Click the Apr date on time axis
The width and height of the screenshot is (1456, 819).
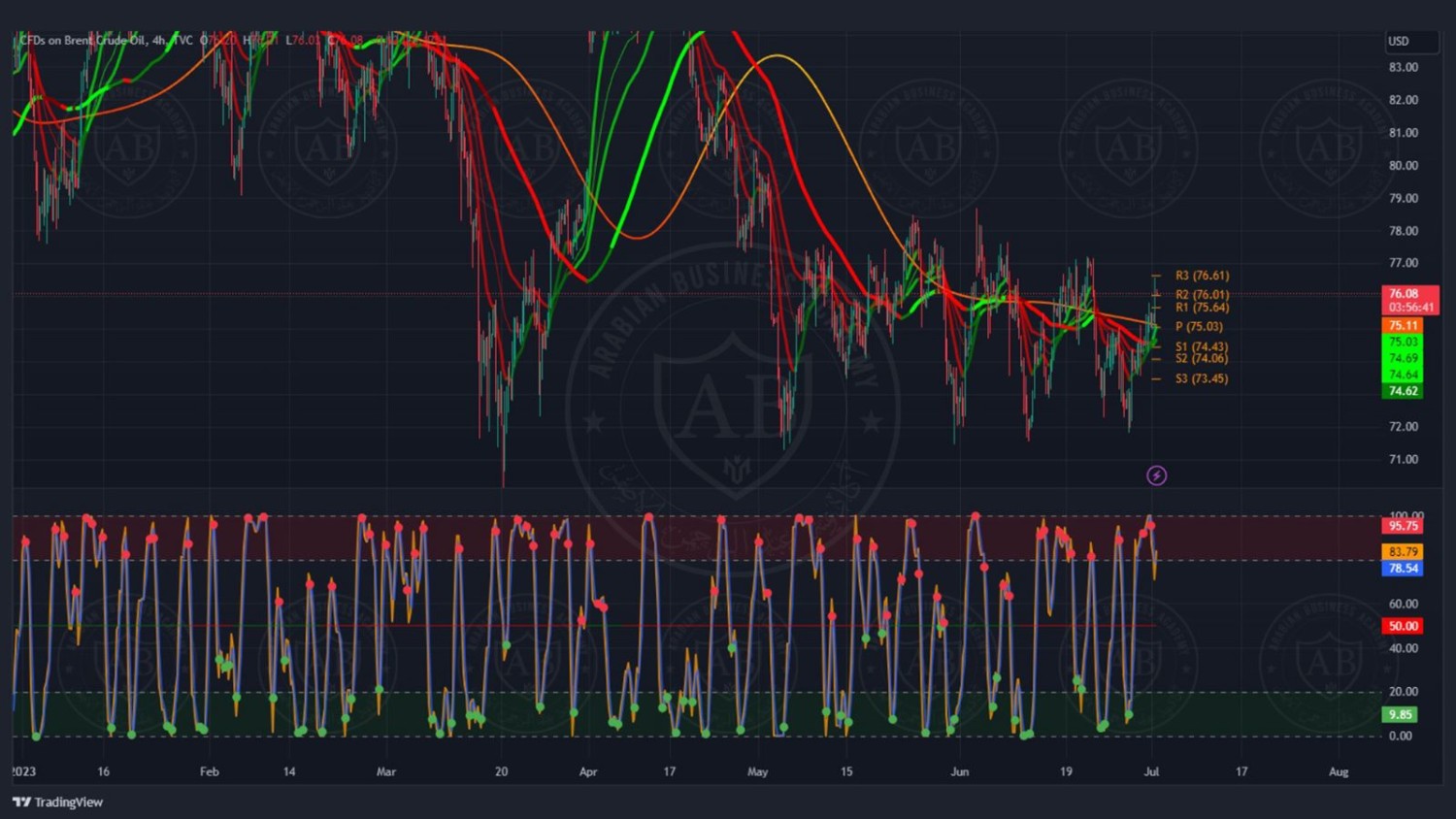587,772
